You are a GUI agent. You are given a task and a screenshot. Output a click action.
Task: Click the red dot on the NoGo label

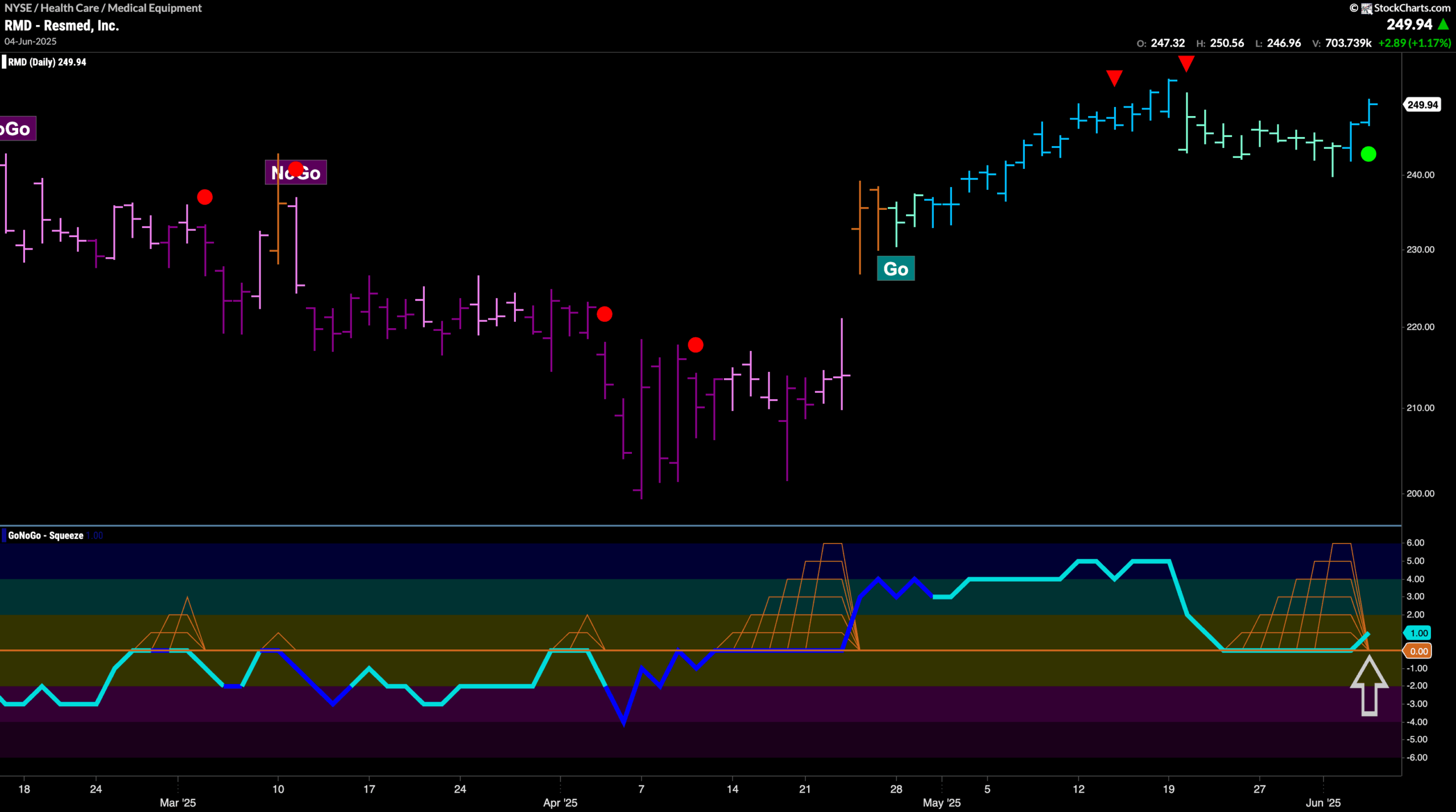[x=296, y=169]
